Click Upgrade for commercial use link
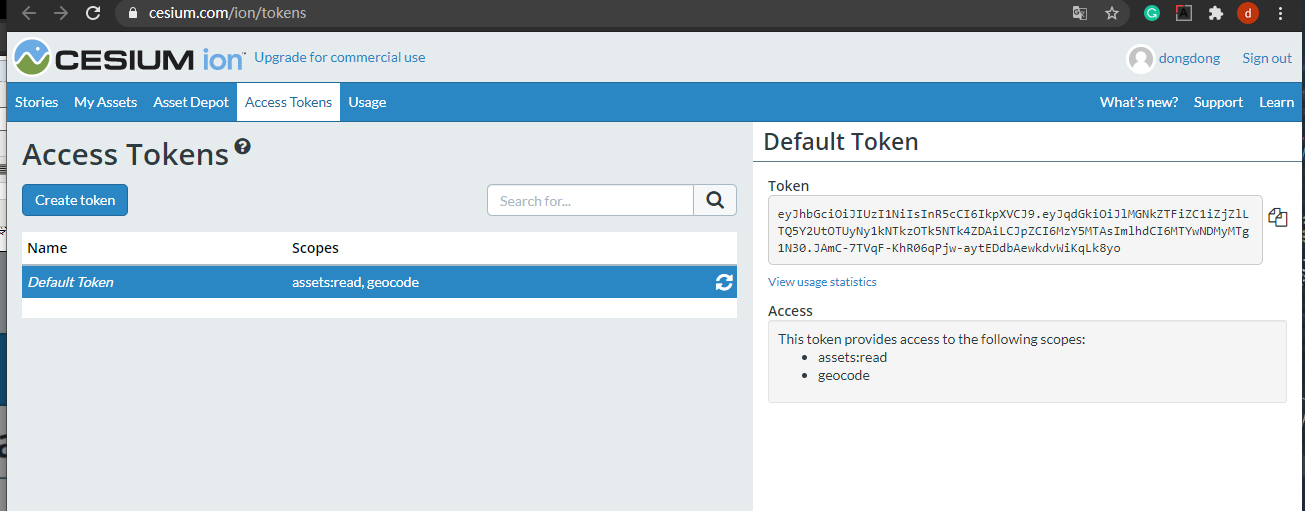1305x511 pixels. [x=340, y=57]
